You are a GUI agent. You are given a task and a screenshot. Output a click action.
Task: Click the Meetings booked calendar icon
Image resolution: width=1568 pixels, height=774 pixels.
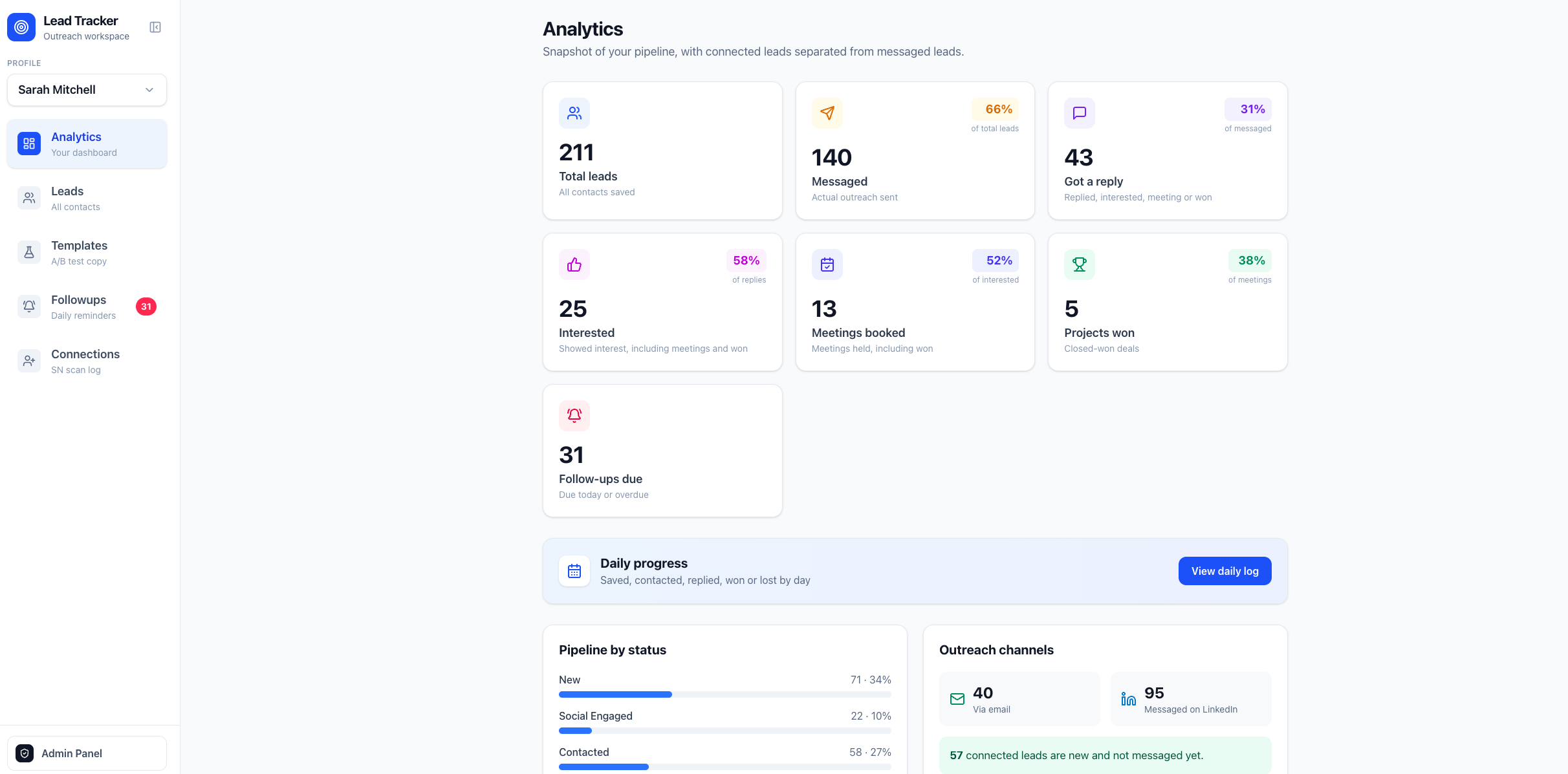point(827,264)
